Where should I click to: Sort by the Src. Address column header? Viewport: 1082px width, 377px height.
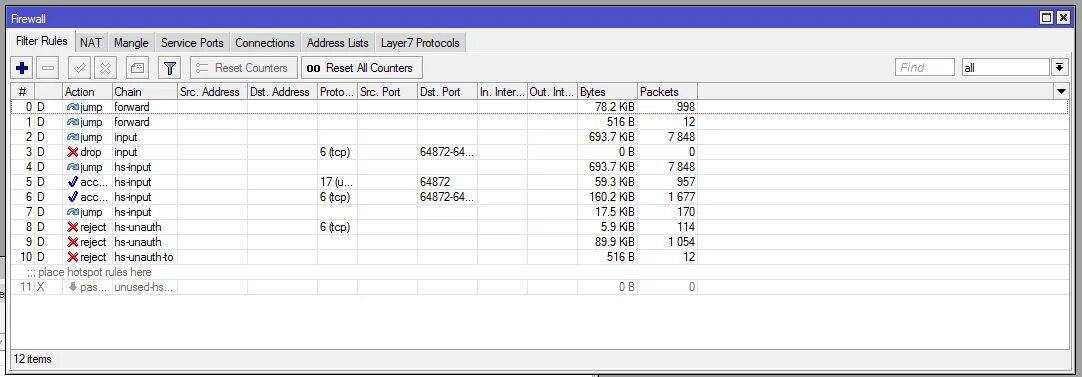pyautogui.click(x=212, y=92)
